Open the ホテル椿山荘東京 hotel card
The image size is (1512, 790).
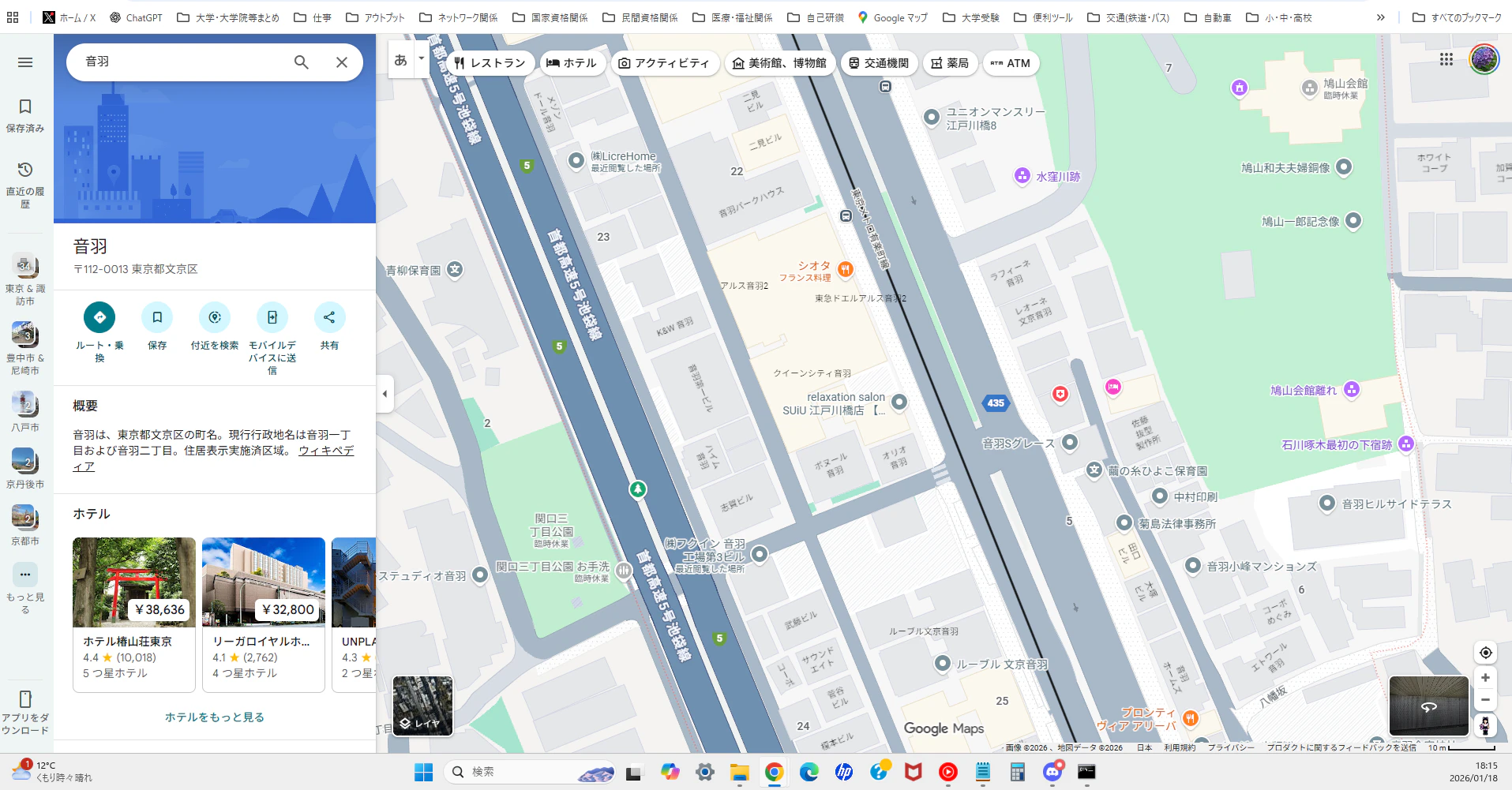[x=134, y=615]
